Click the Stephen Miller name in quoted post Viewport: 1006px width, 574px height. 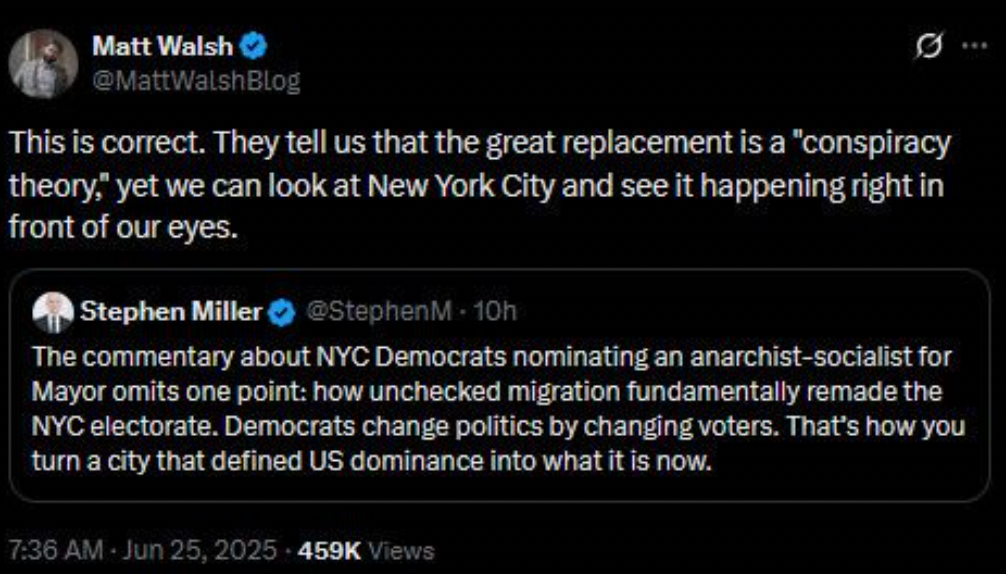pyautogui.click(x=170, y=312)
